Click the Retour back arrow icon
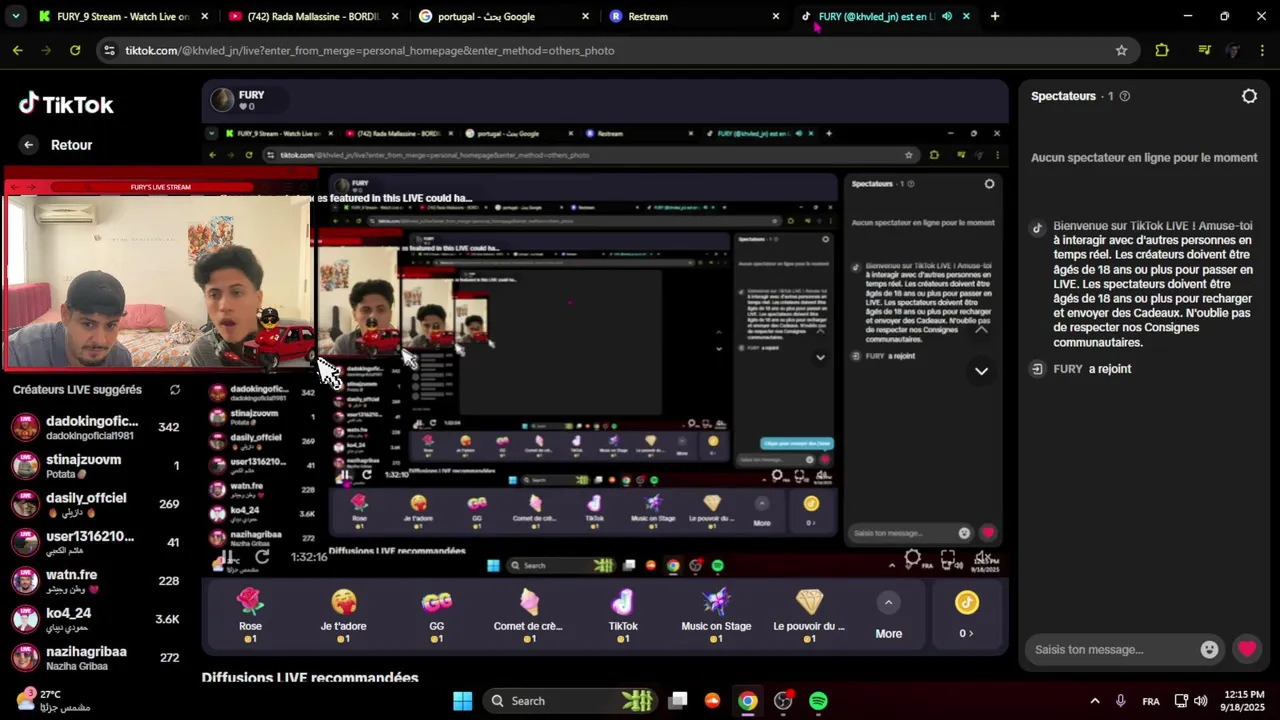The width and height of the screenshot is (1280, 720). point(29,145)
